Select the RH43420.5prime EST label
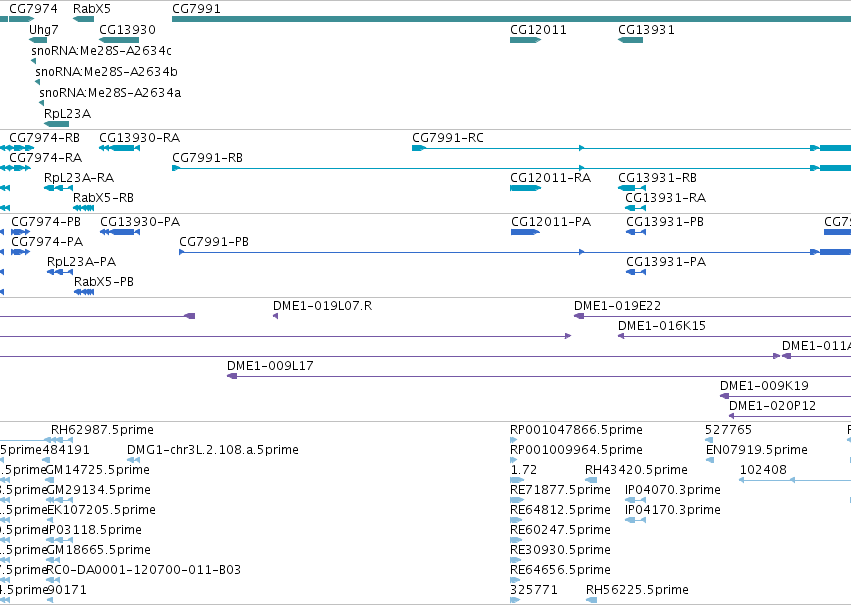Image resolution: width=851 pixels, height=605 pixels. (636, 470)
